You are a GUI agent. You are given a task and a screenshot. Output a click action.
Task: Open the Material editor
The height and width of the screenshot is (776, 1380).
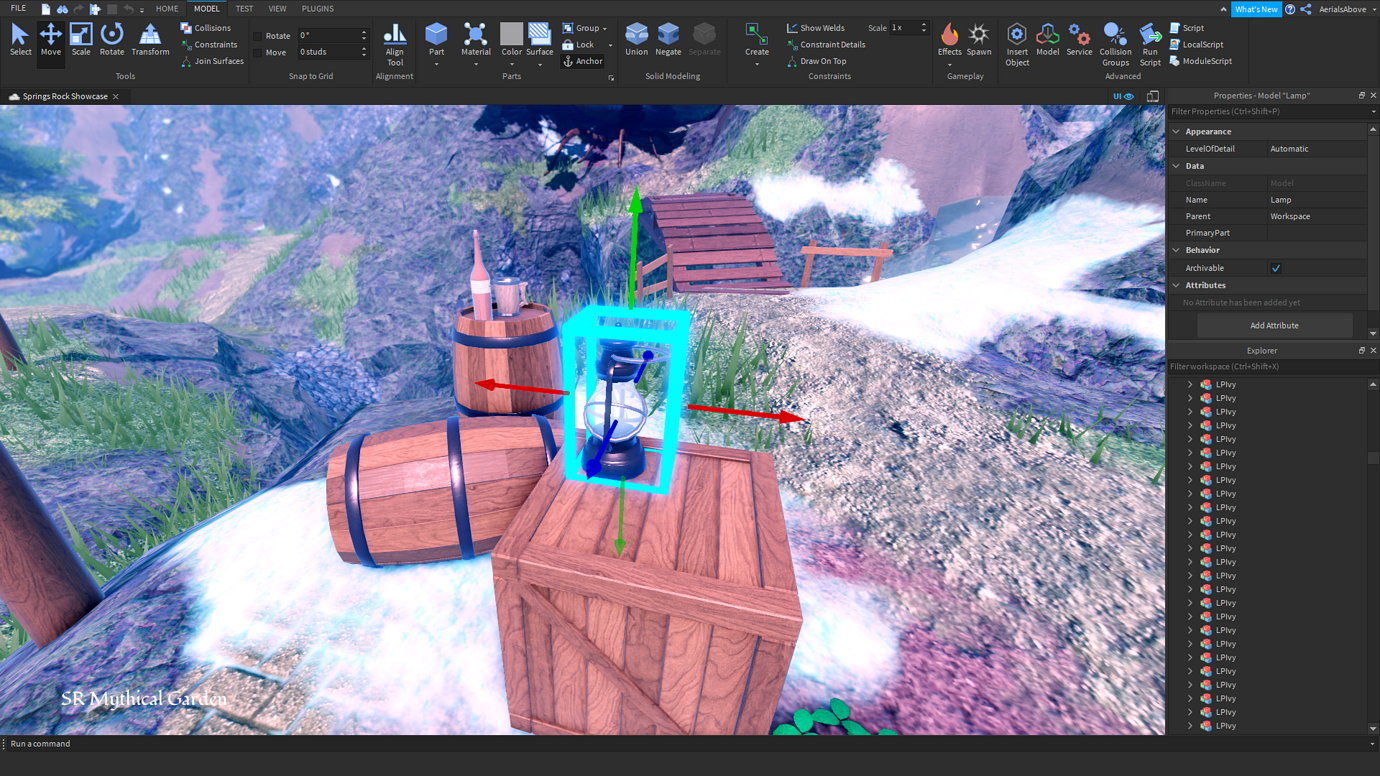(475, 41)
